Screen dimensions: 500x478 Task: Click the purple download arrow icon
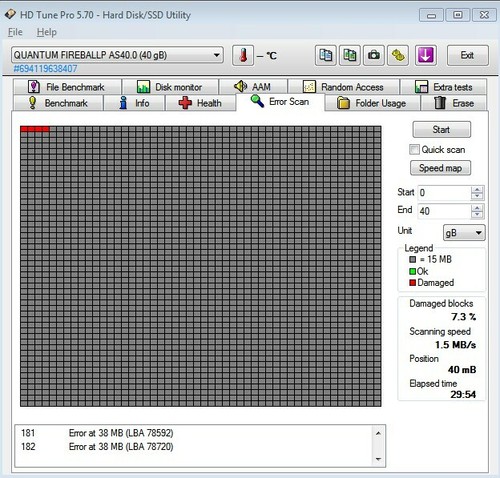pyautogui.click(x=426, y=55)
